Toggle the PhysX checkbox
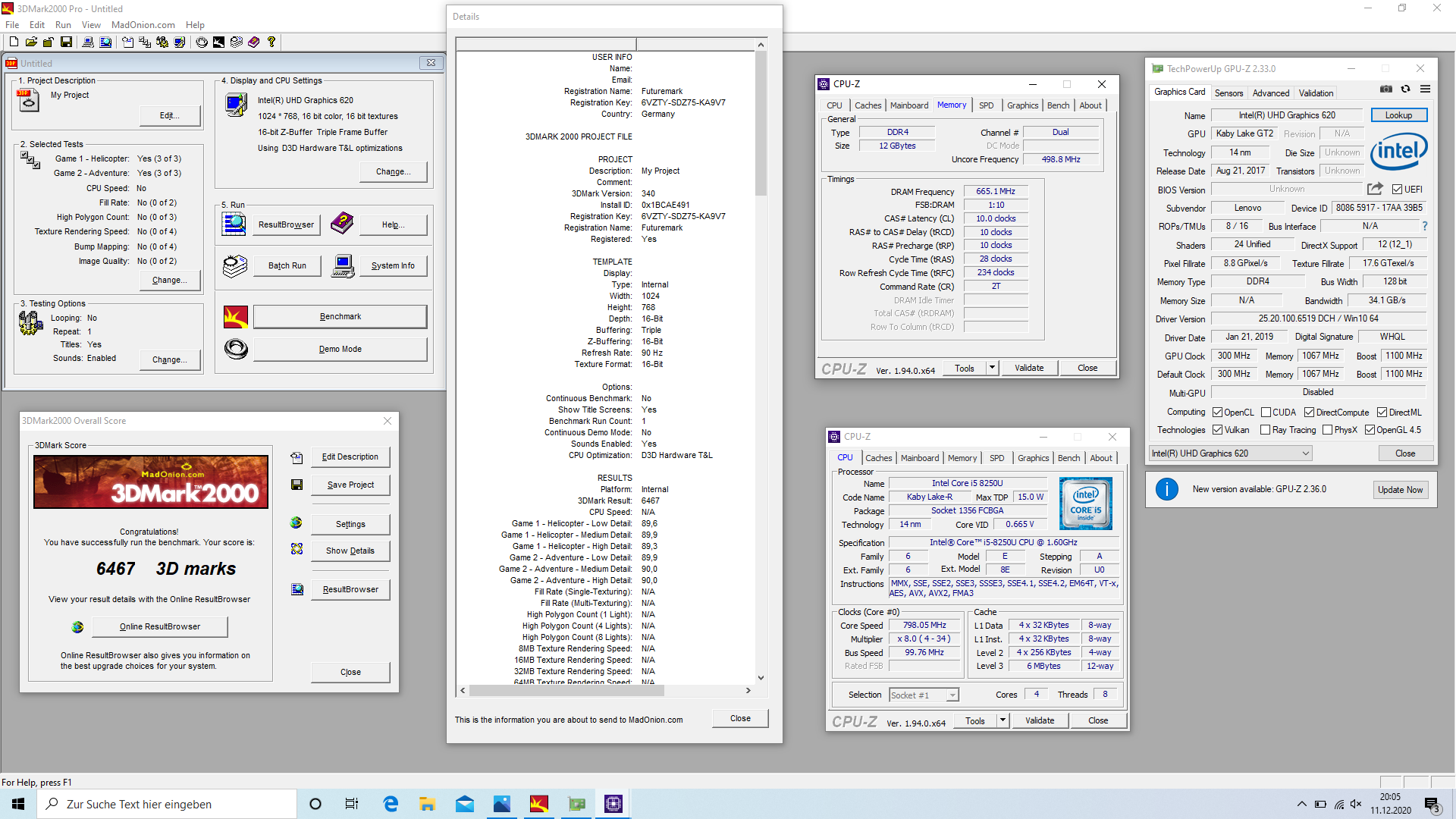This screenshot has width=1456, height=819. point(1327,430)
